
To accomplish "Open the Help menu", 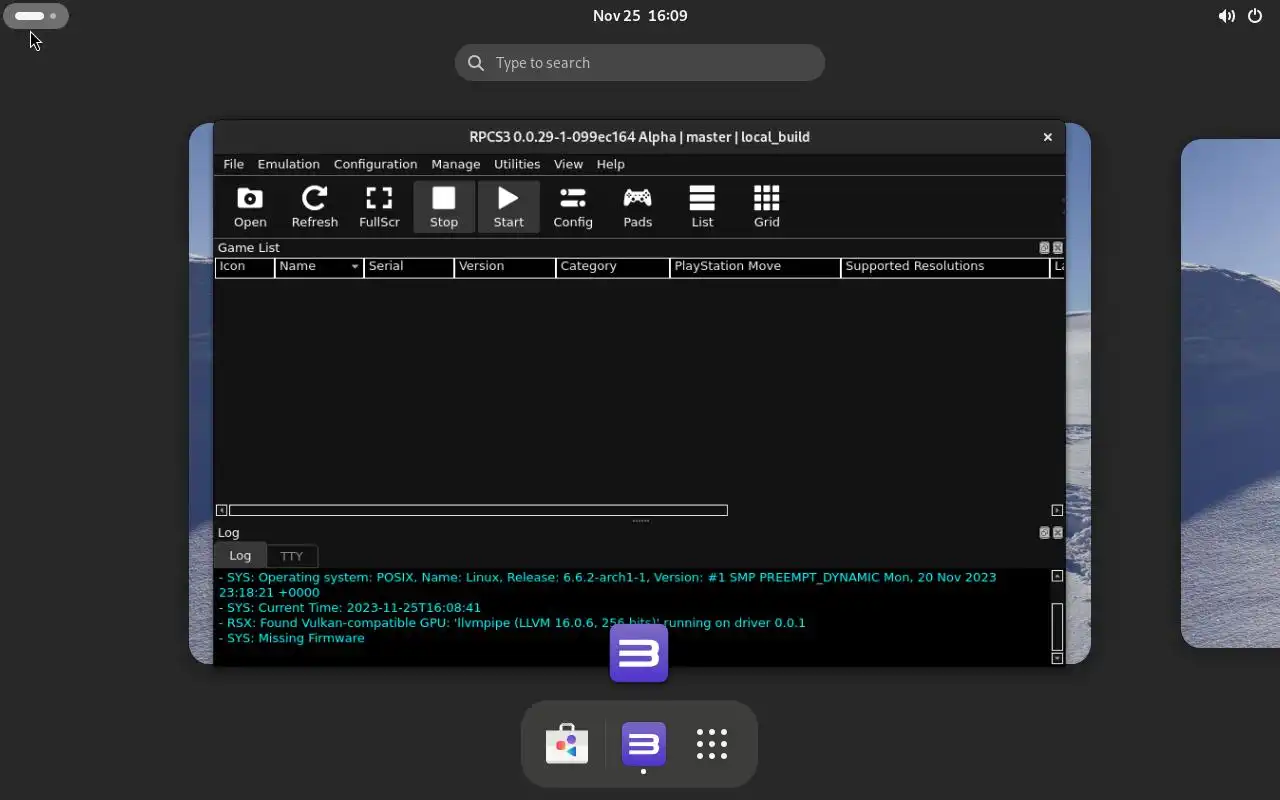I will point(610,164).
